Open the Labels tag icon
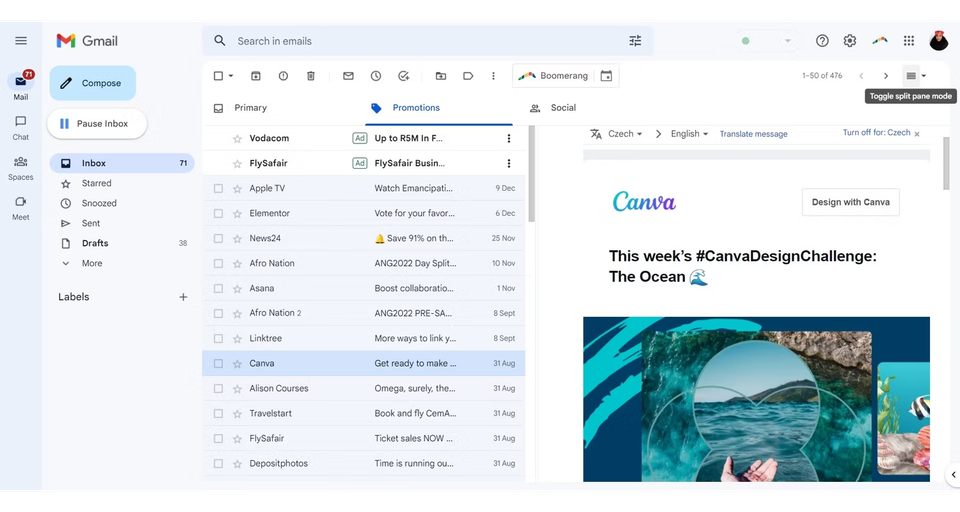This screenshot has width=960, height=512. point(468,76)
